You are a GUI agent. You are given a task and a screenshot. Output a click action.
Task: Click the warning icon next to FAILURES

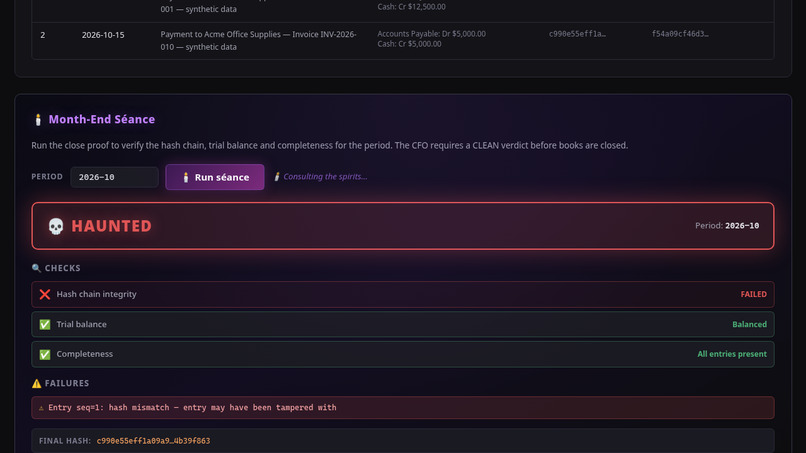36,383
